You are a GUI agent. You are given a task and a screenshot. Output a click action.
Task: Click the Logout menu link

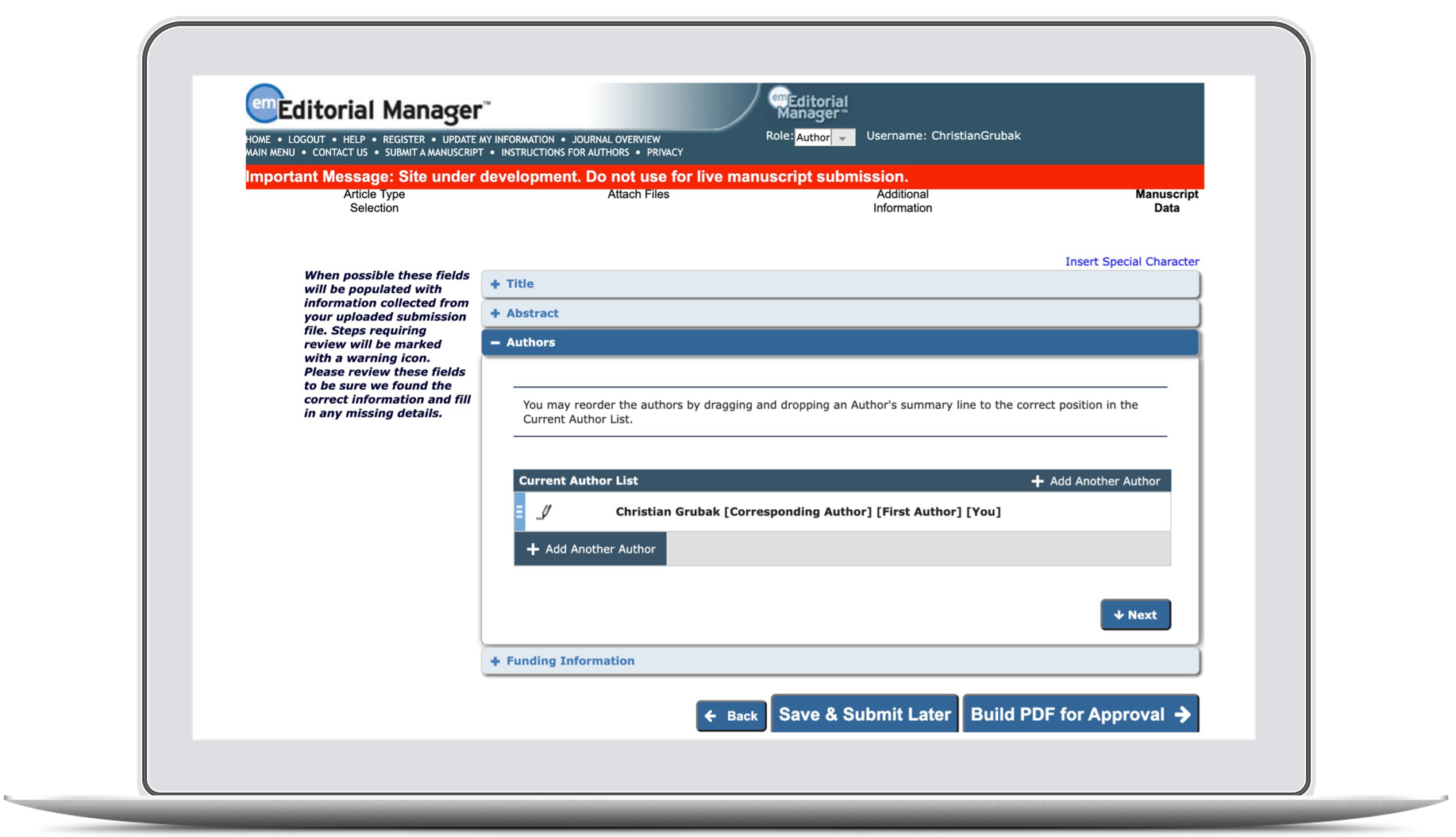(x=306, y=140)
